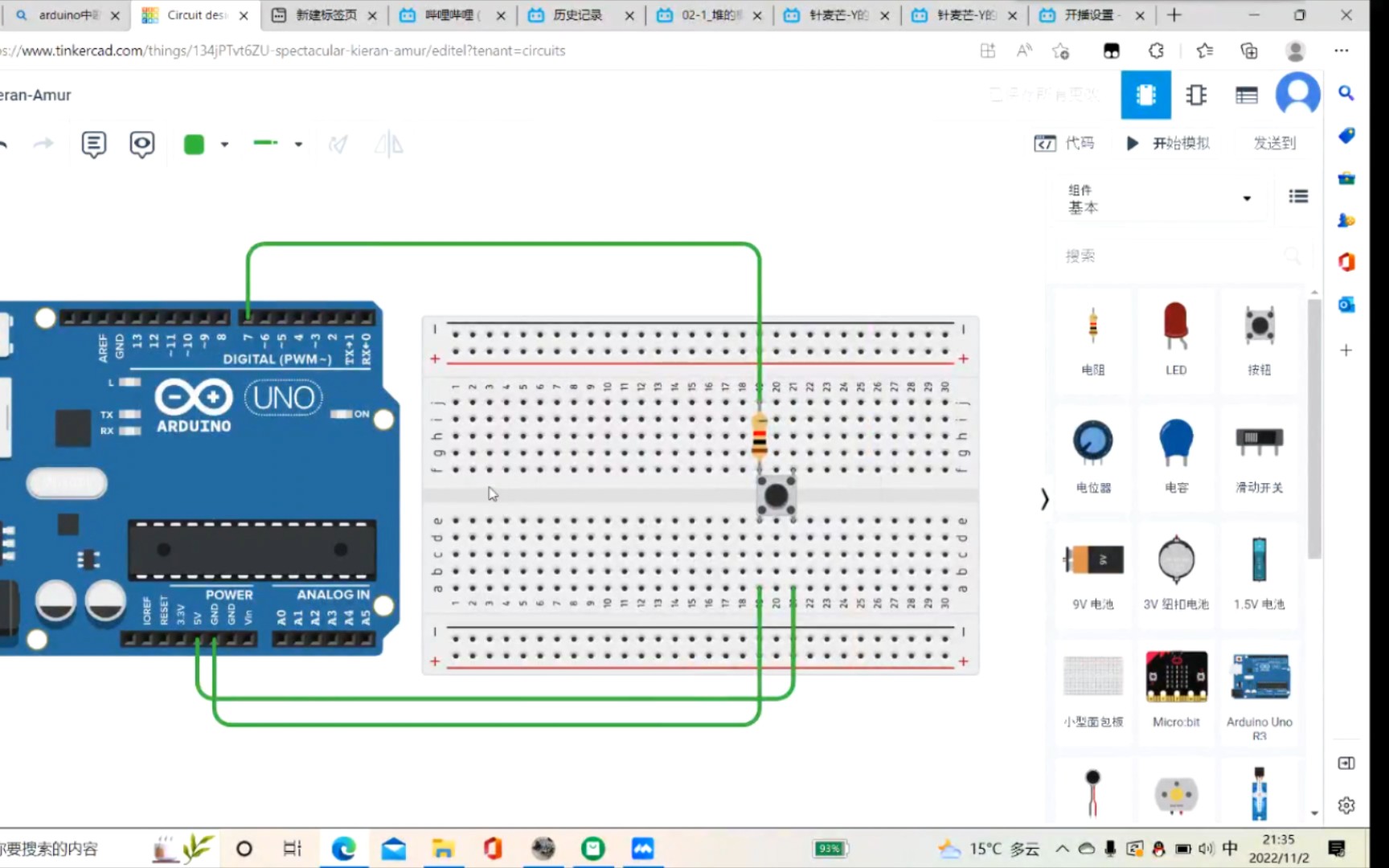Select the 3V 纽扣电池 coin cell
The height and width of the screenshot is (868, 1389).
[x=1176, y=574]
